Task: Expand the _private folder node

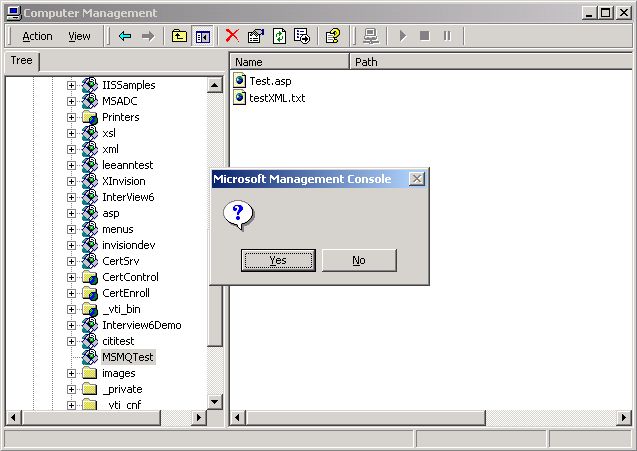Action: (x=71, y=390)
